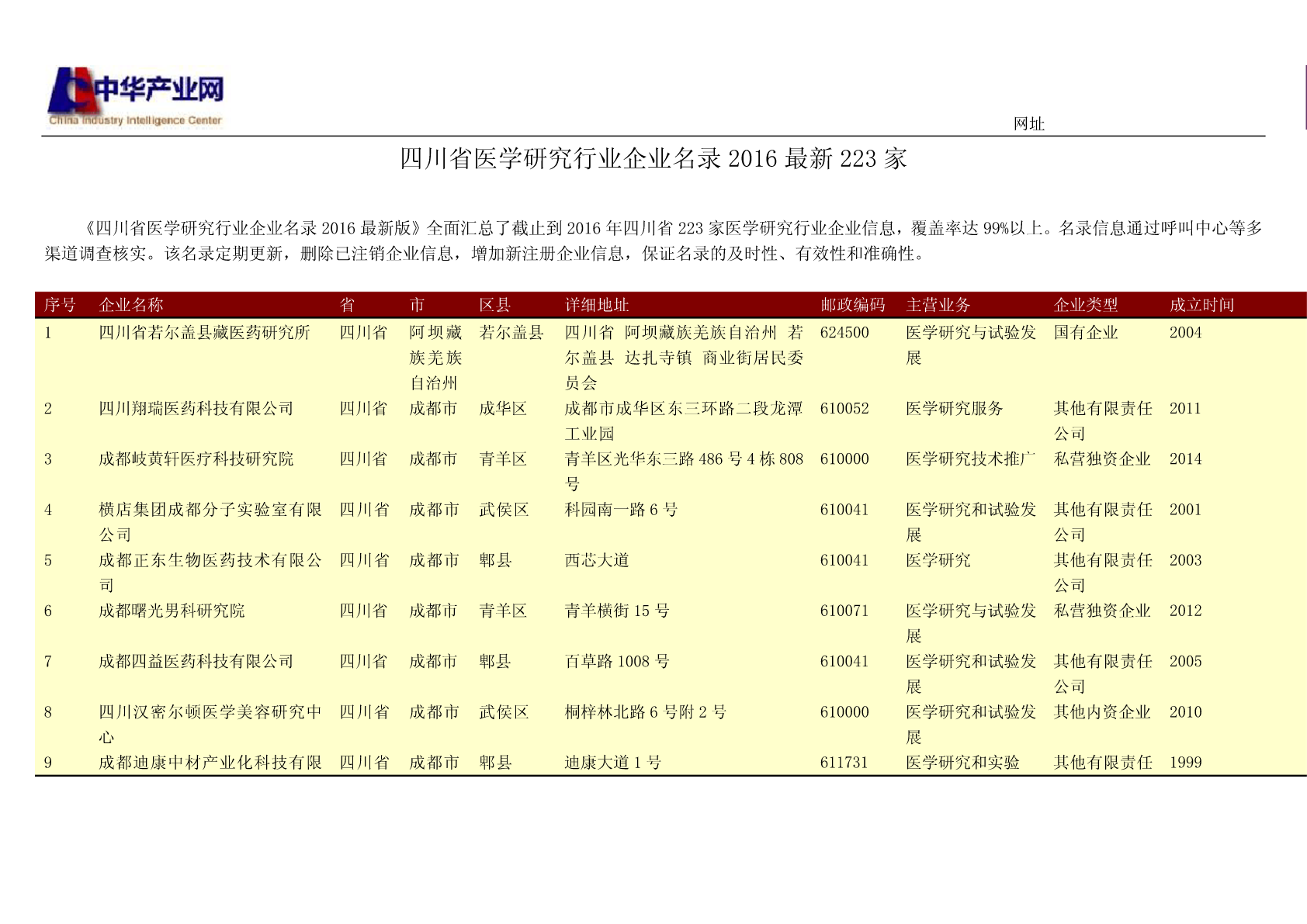Click business cell 医学研究技术推广
The width and height of the screenshot is (1307, 924).
coord(971,459)
